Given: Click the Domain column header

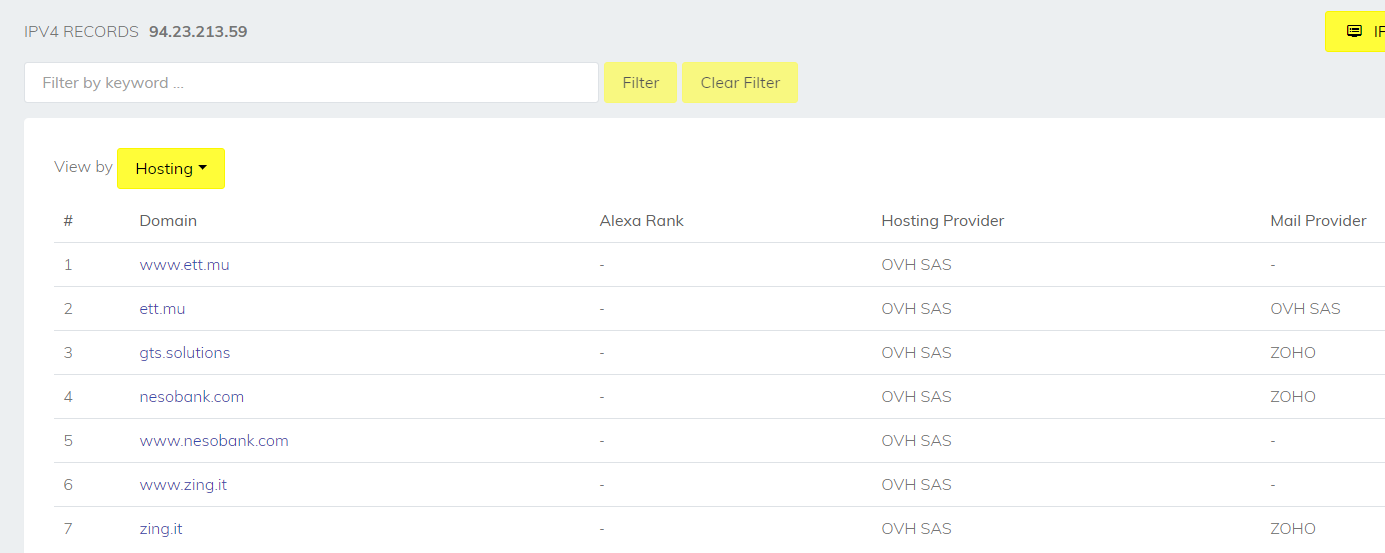Looking at the screenshot, I should click(x=168, y=221).
